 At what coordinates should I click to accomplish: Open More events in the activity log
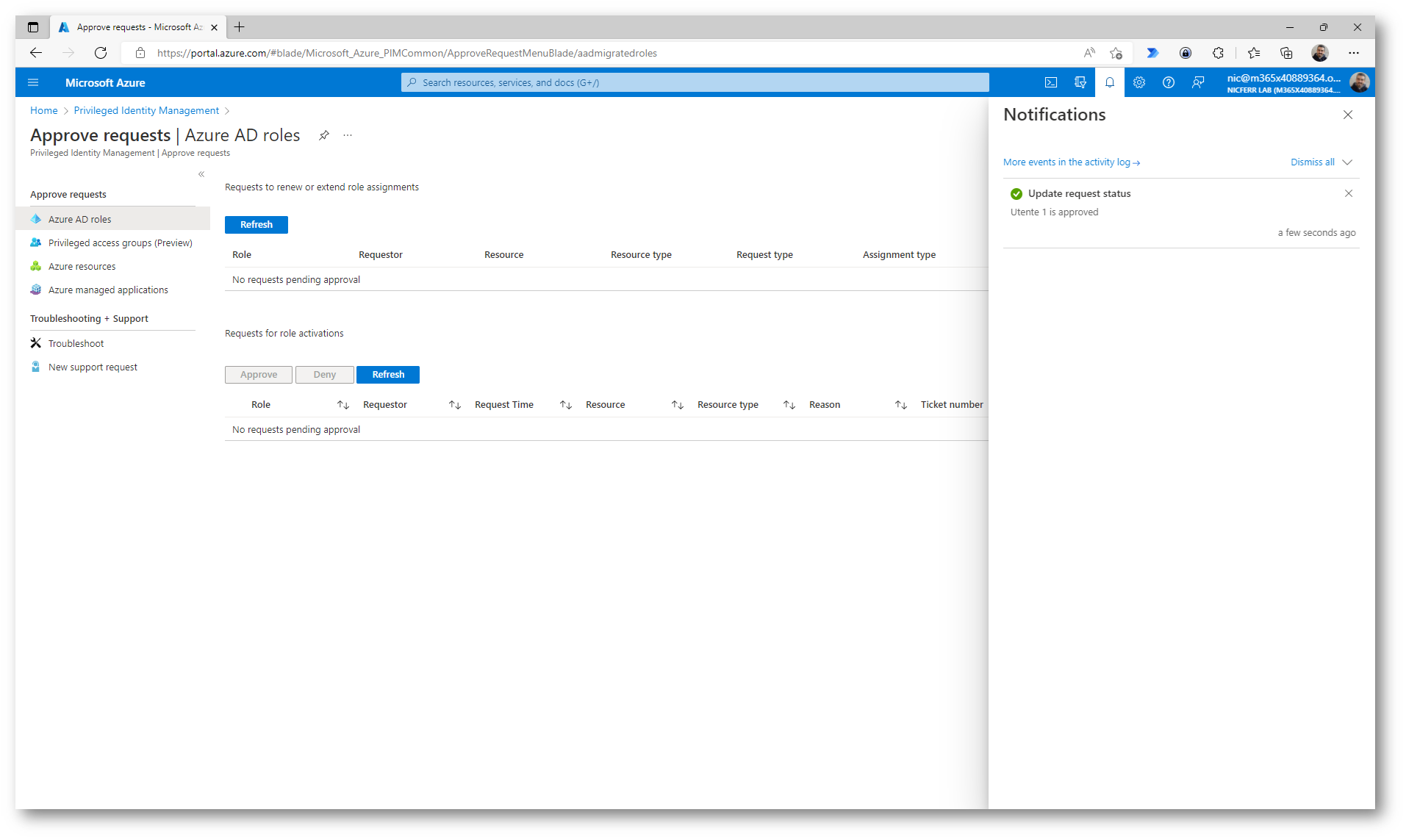point(1072,162)
